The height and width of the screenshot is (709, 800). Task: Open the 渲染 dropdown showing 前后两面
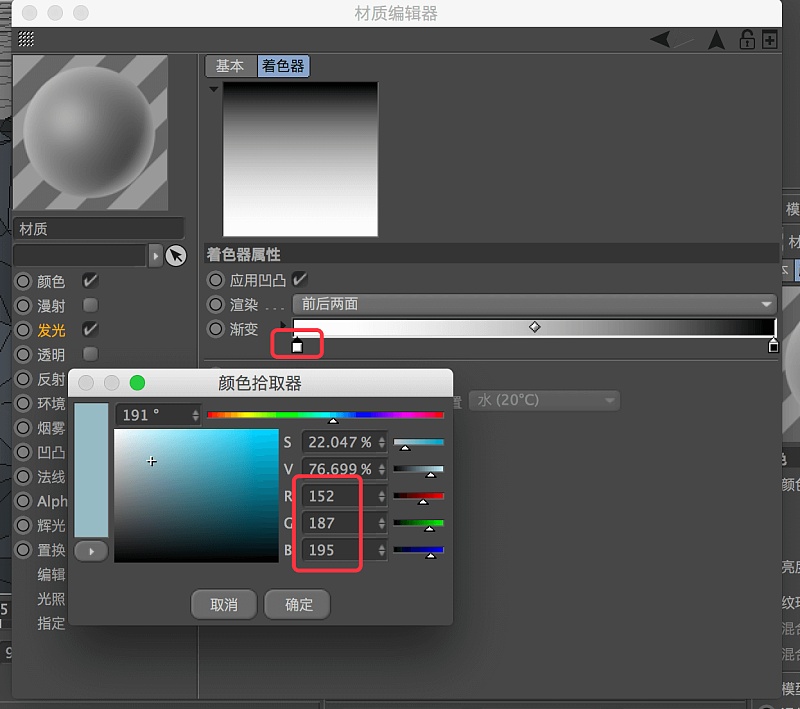[534, 304]
